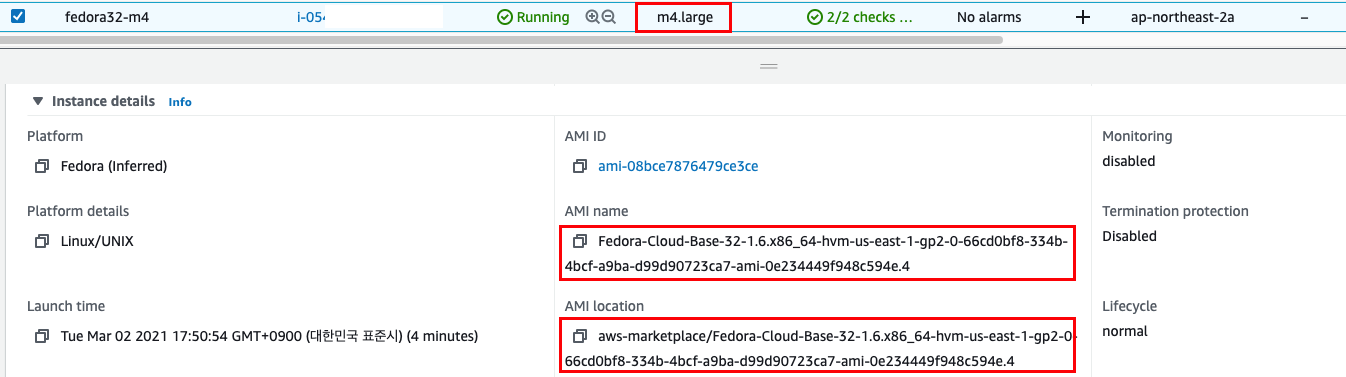Click the panel resize handle divider
Screen dimensions: 1346x377
pos(769,65)
